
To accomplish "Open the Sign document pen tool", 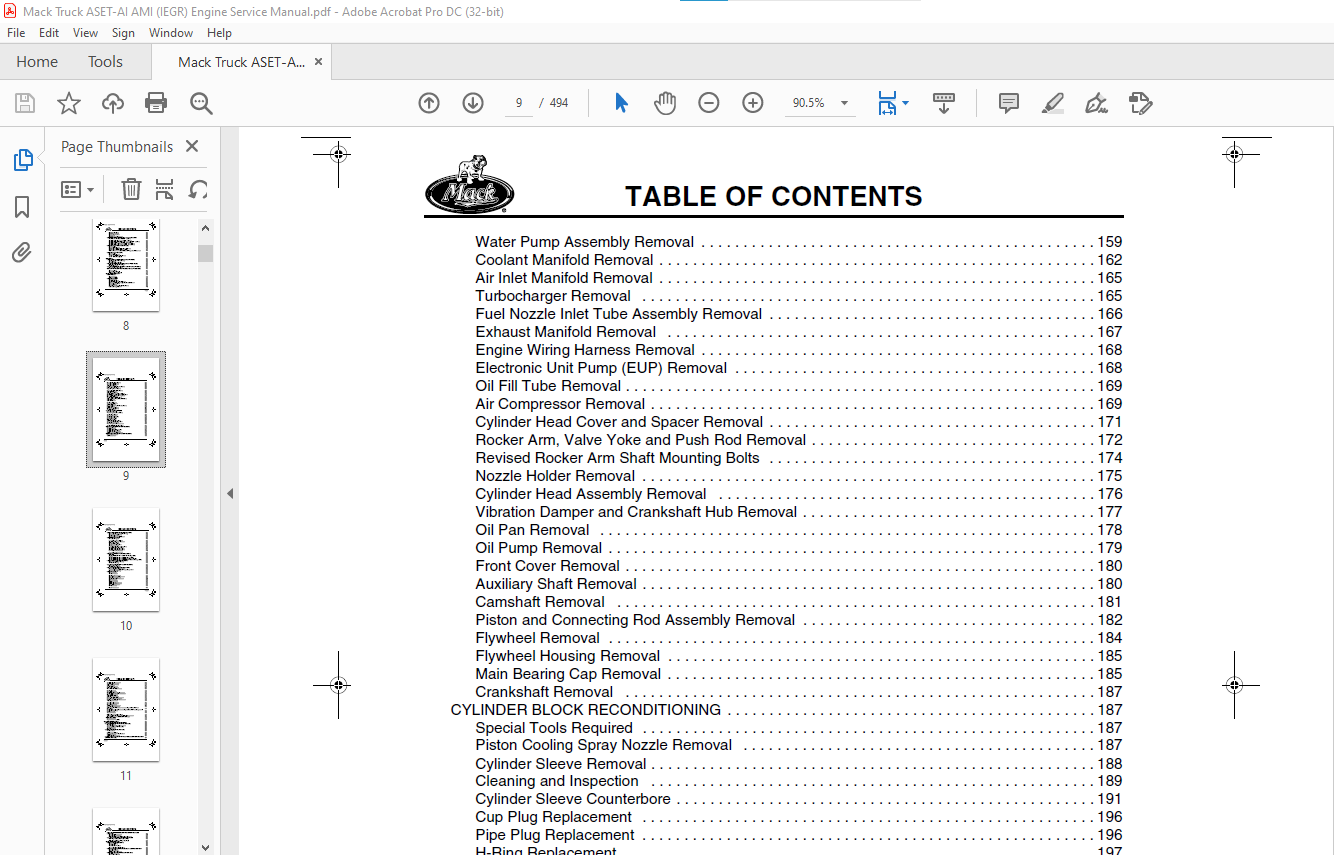I will [x=1096, y=103].
